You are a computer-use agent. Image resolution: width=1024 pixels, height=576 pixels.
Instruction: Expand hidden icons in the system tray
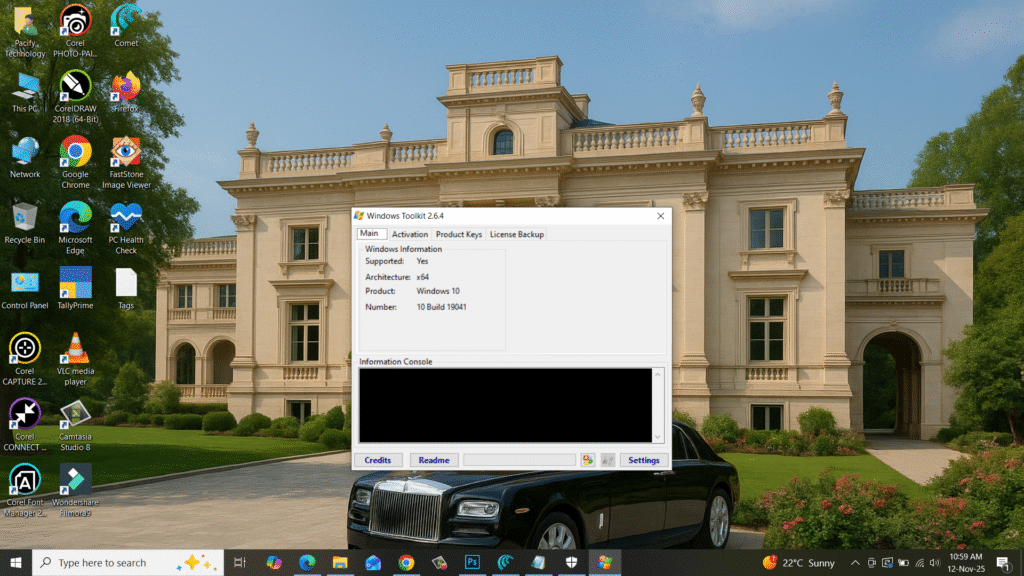coord(856,562)
